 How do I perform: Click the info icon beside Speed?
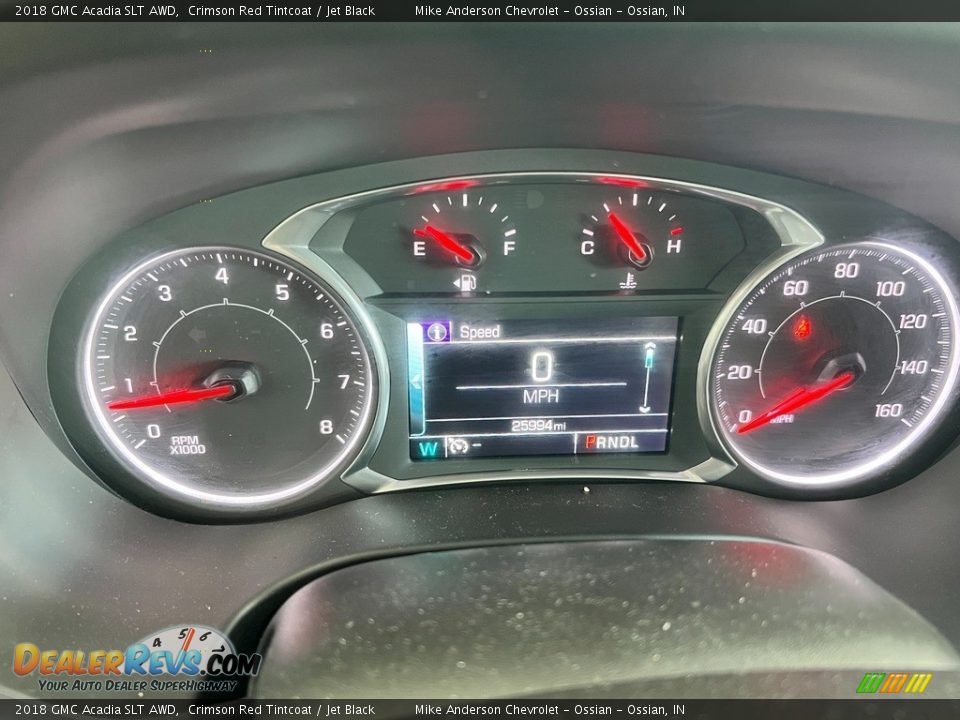click(x=437, y=332)
